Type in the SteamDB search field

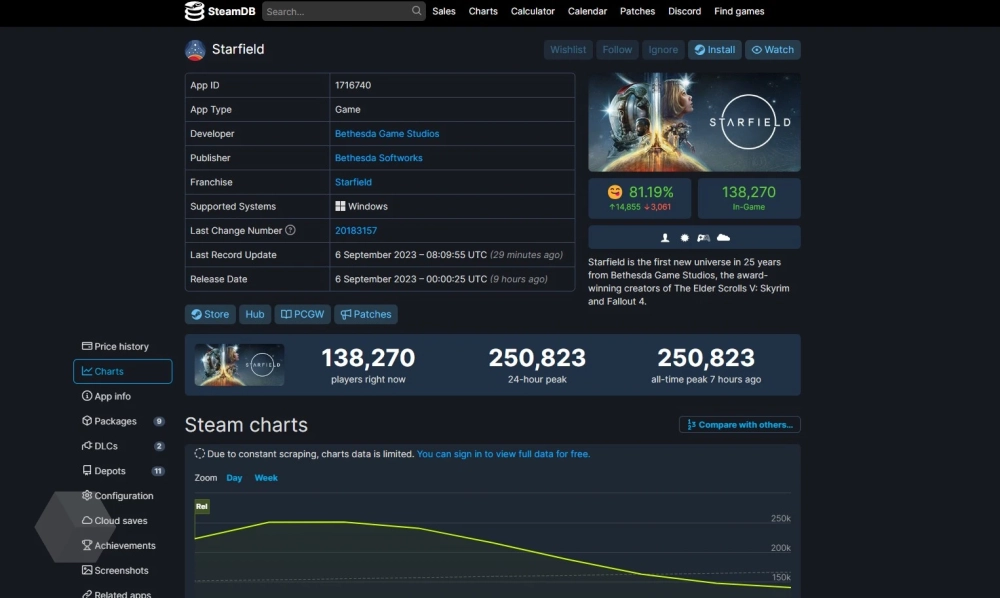(x=336, y=12)
